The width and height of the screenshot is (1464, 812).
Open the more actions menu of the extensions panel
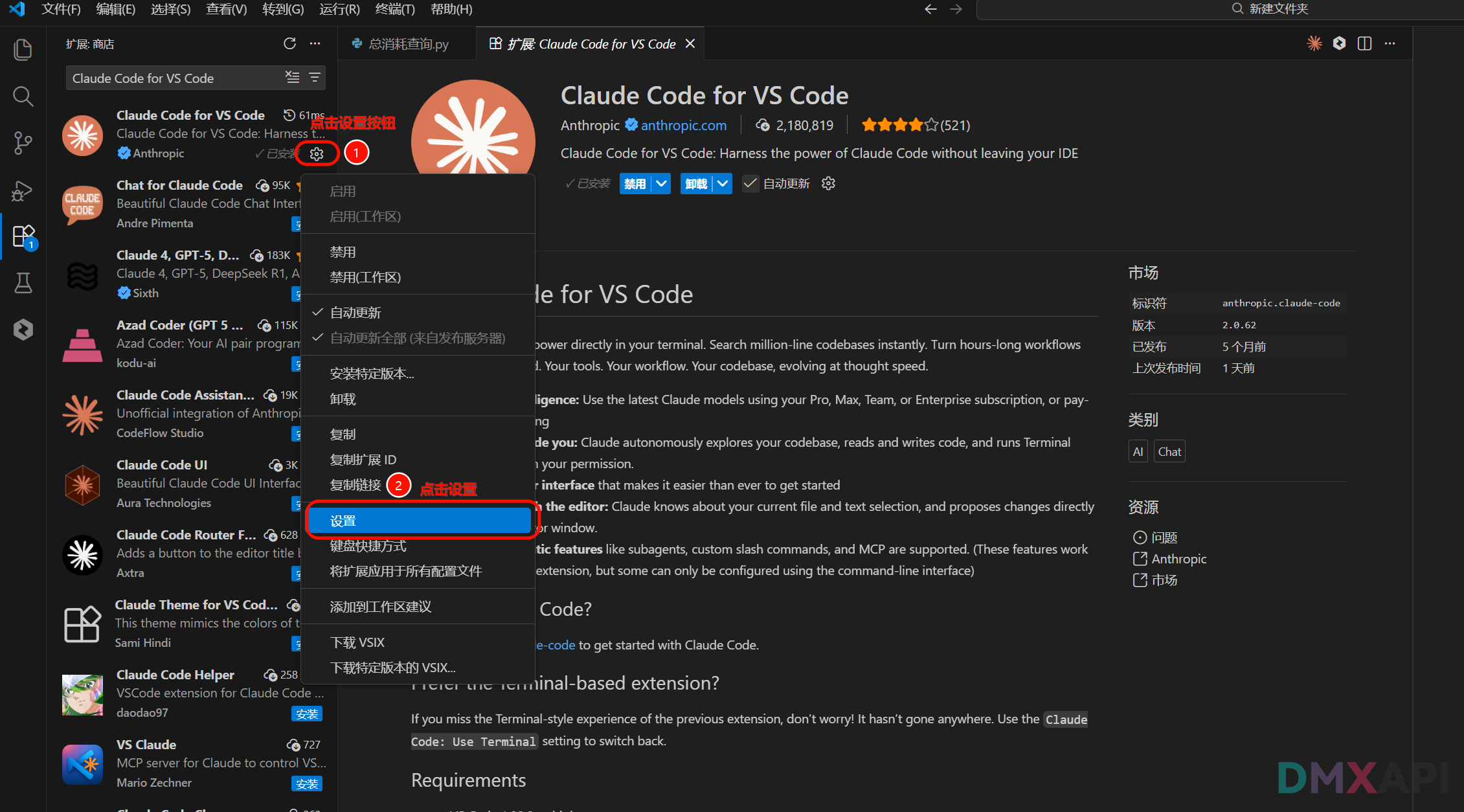coord(315,43)
